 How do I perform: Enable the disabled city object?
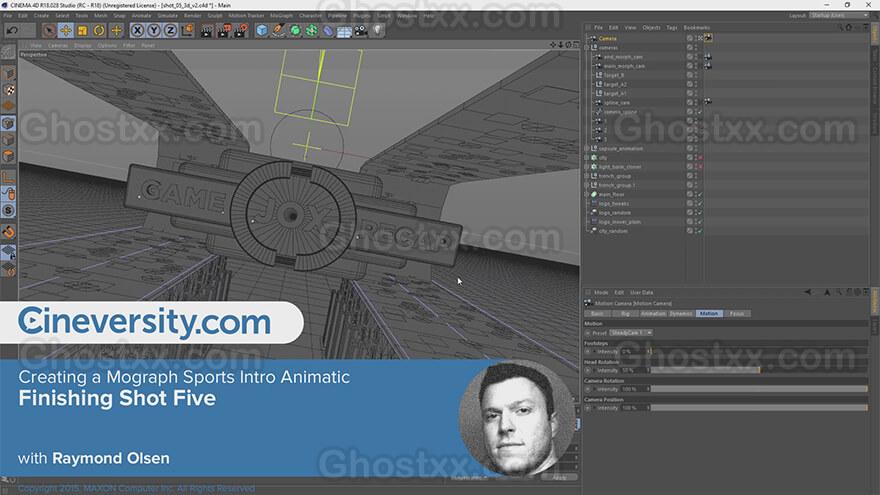[x=700, y=158]
